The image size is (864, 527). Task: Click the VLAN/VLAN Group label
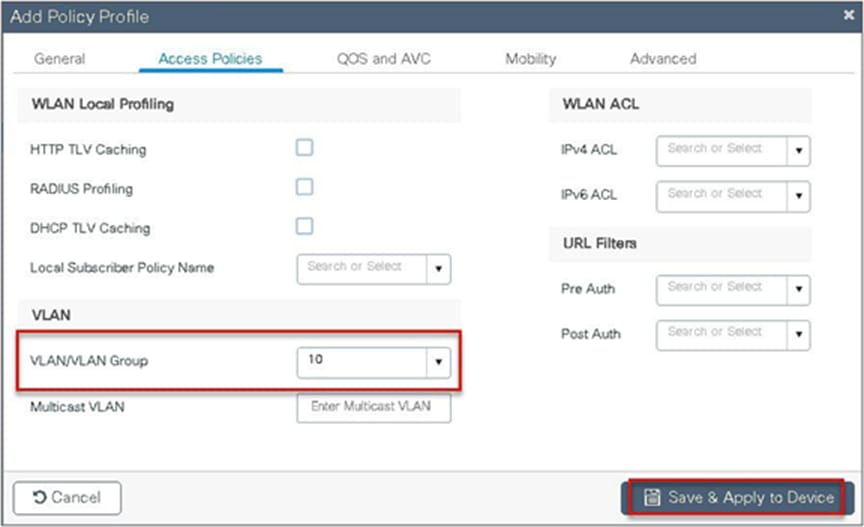pyautogui.click(x=89, y=361)
